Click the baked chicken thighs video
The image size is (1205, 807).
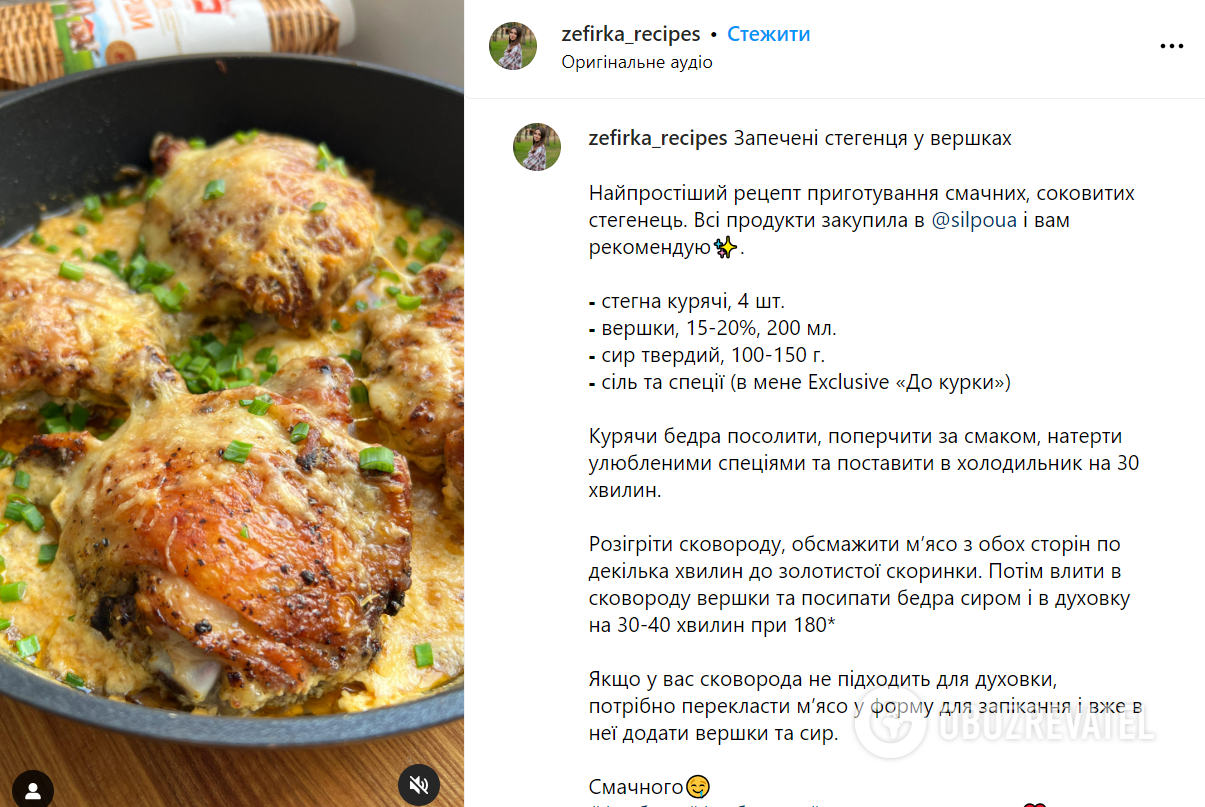click(232, 403)
